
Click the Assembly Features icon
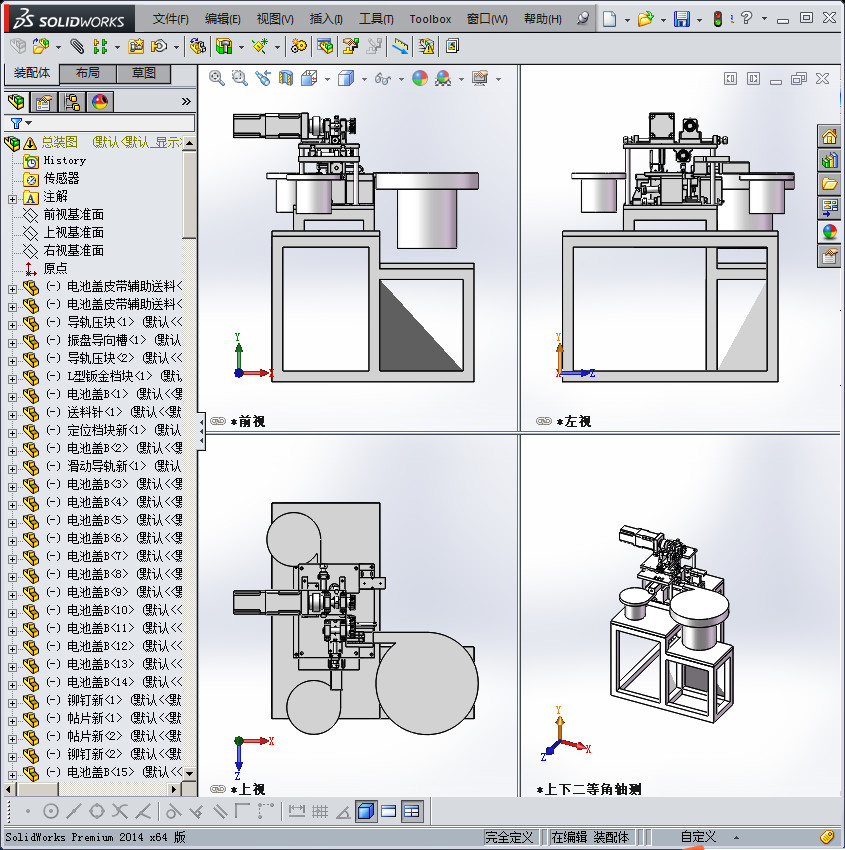pyautogui.click(x=224, y=47)
